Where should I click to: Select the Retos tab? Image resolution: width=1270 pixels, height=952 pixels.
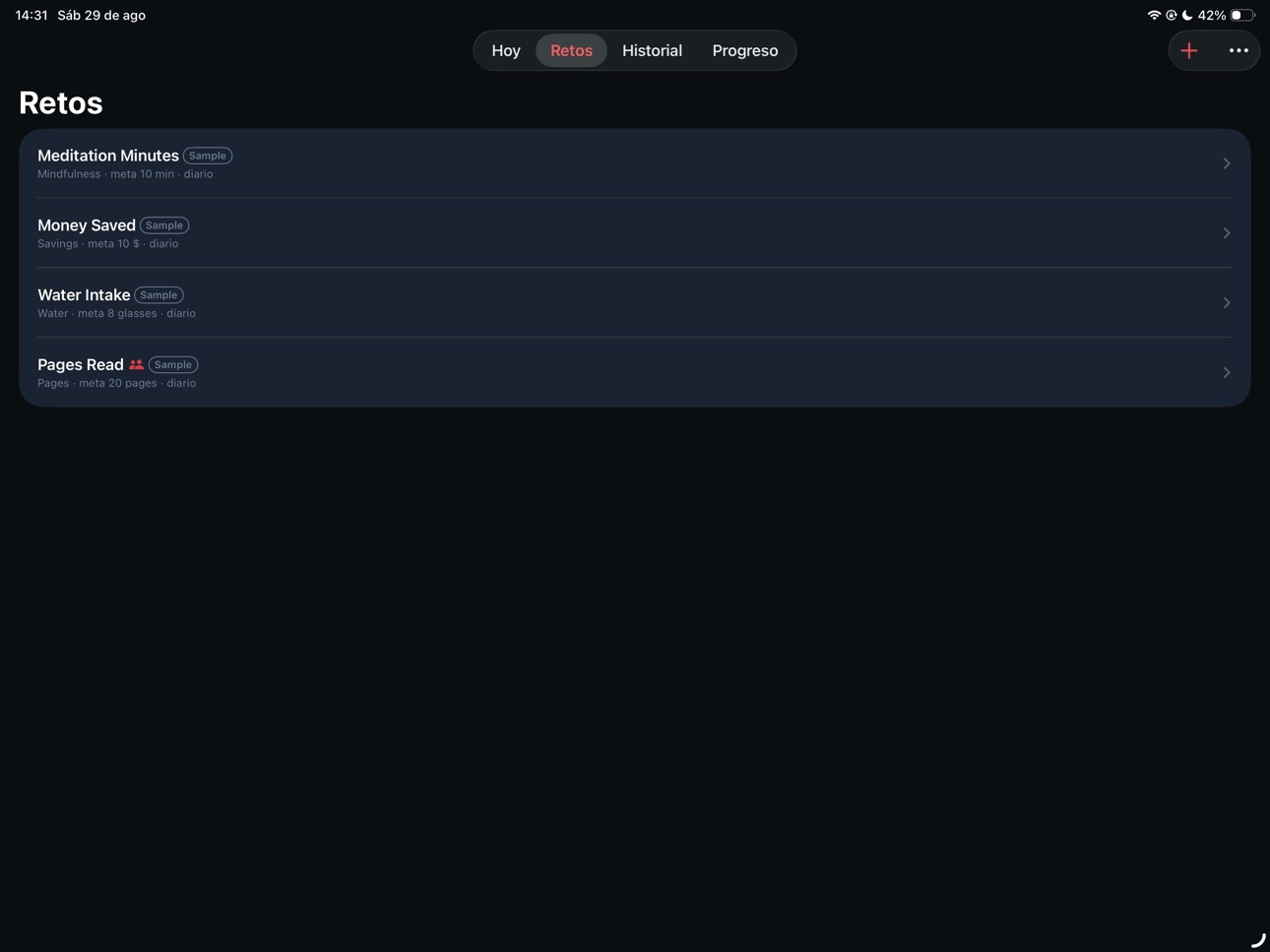(x=571, y=50)
